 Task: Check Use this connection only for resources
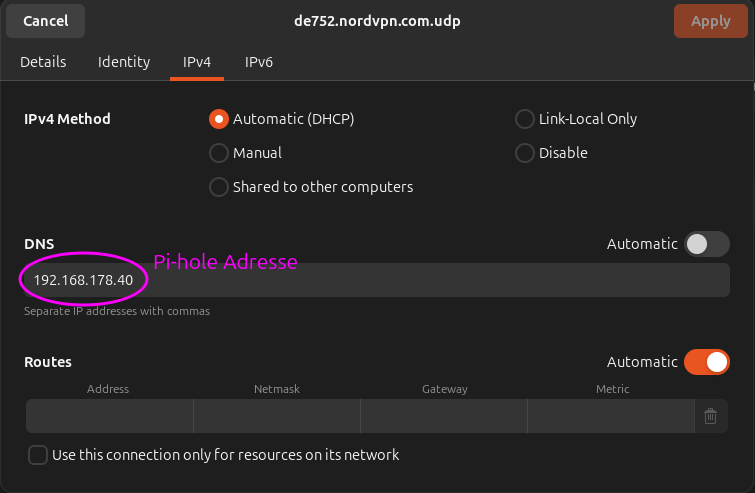coord(38,455)
